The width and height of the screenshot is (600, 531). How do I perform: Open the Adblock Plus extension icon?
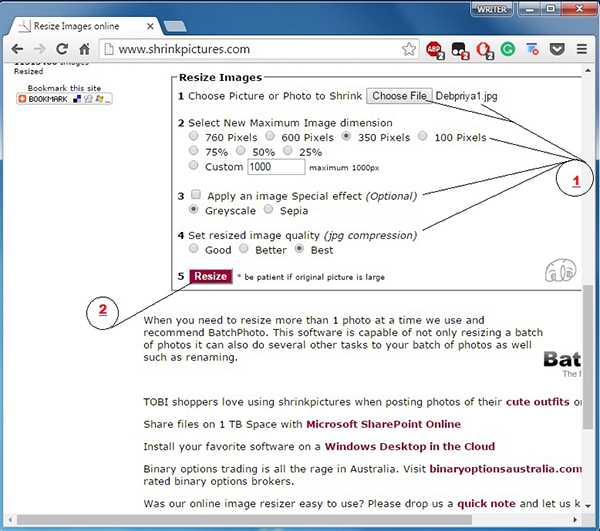(435, 50)
